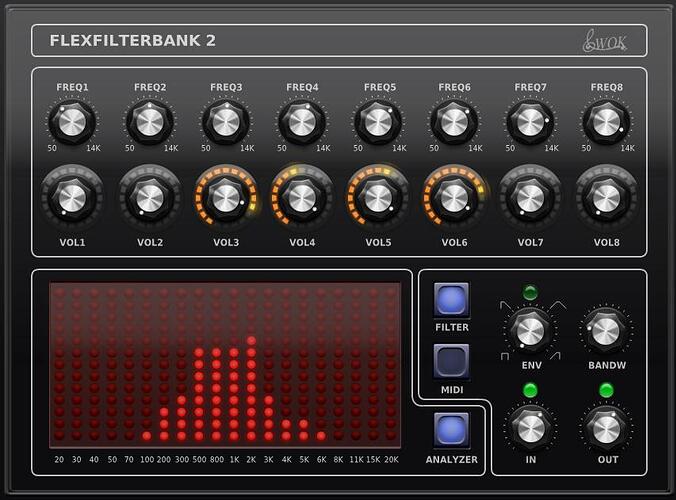
Task: Click the 20 label under analyzer
Action: point(59,459)
